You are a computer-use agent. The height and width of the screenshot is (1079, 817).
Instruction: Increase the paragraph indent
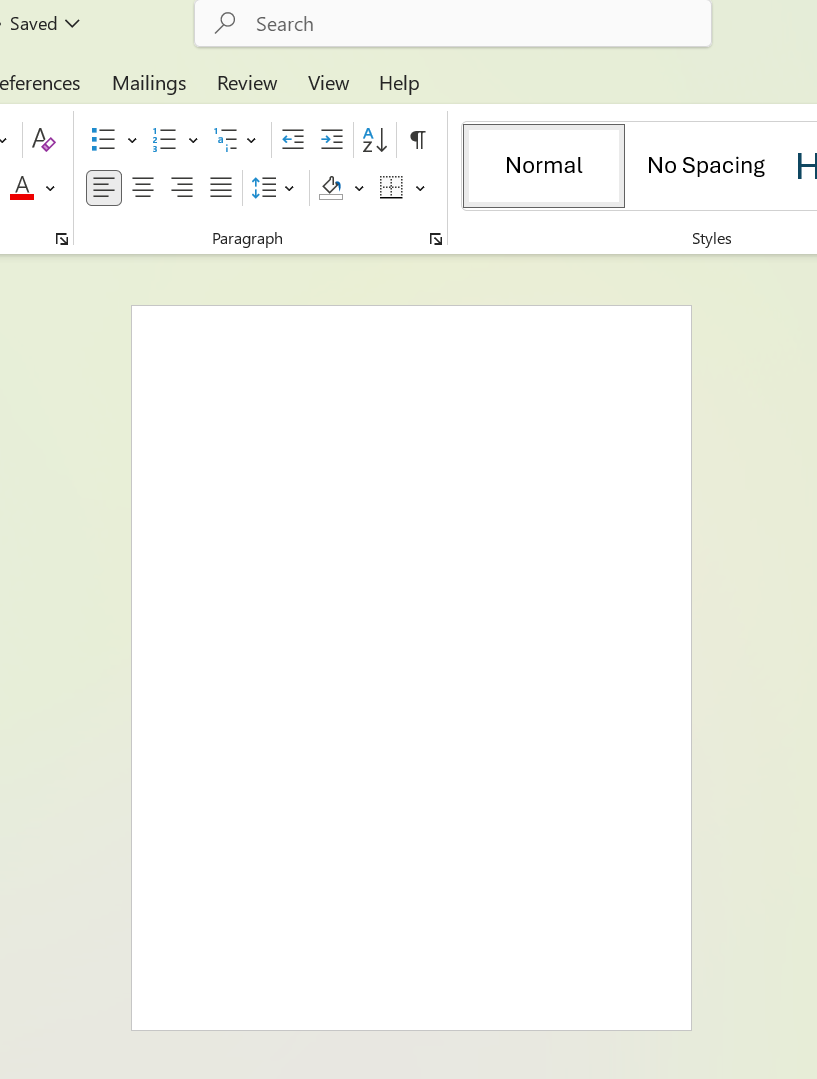pyautogui.click(x=332, y=139)
